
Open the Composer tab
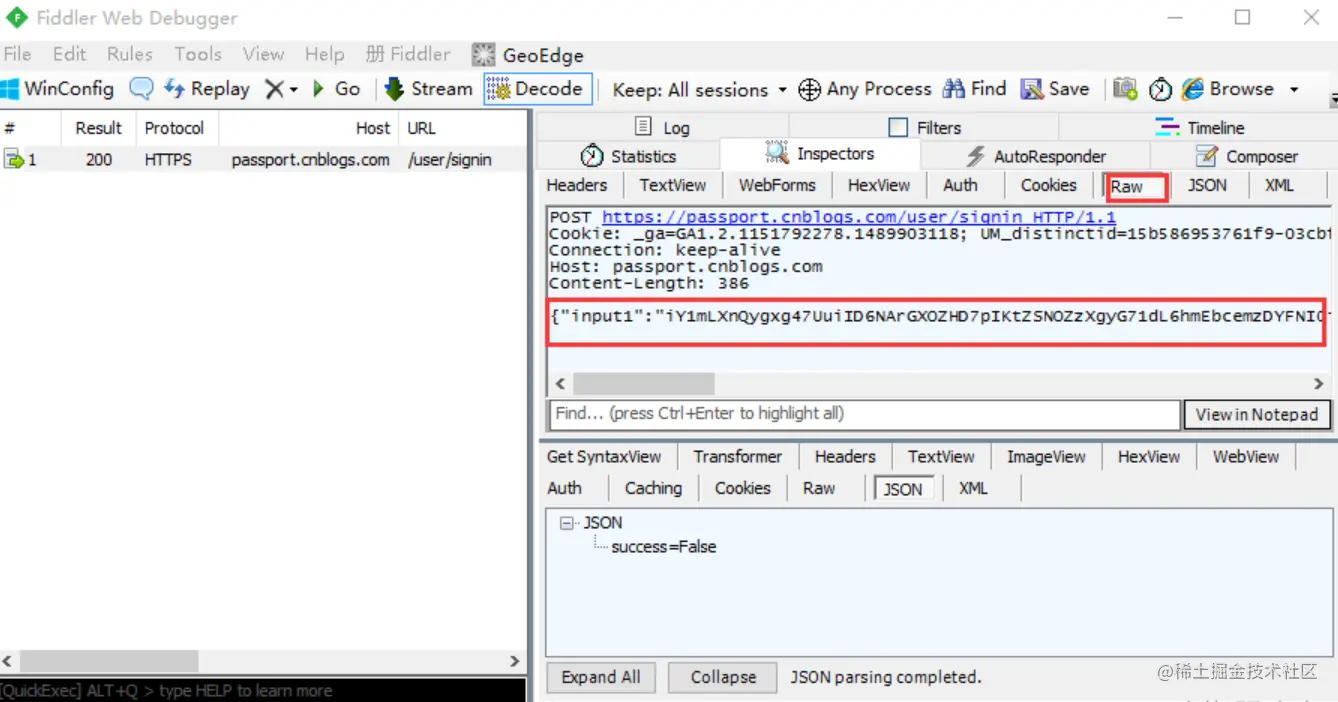[x=1246, y=156]
